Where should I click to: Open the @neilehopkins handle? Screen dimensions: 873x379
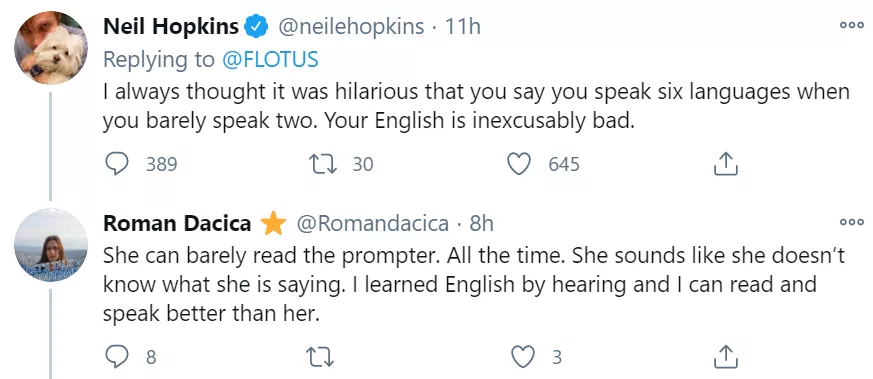351,27
